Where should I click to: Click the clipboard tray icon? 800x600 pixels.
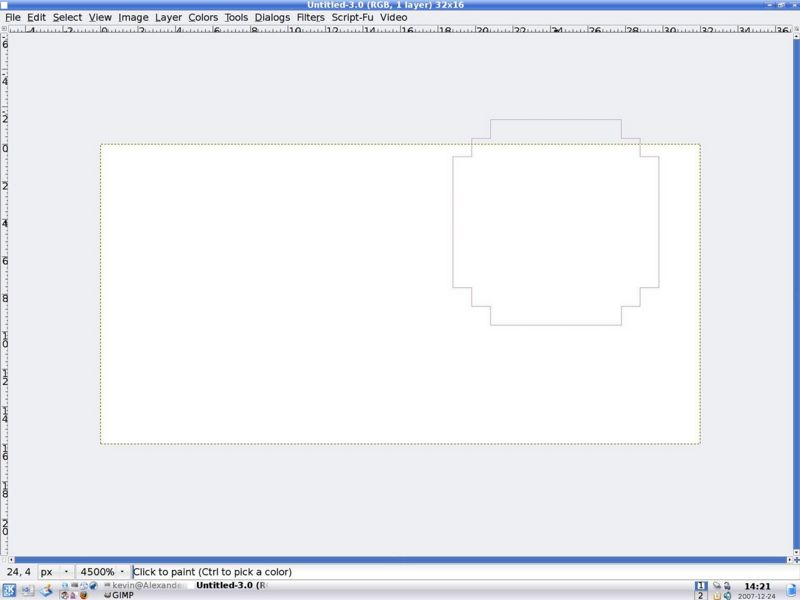[x=717, y=596]
